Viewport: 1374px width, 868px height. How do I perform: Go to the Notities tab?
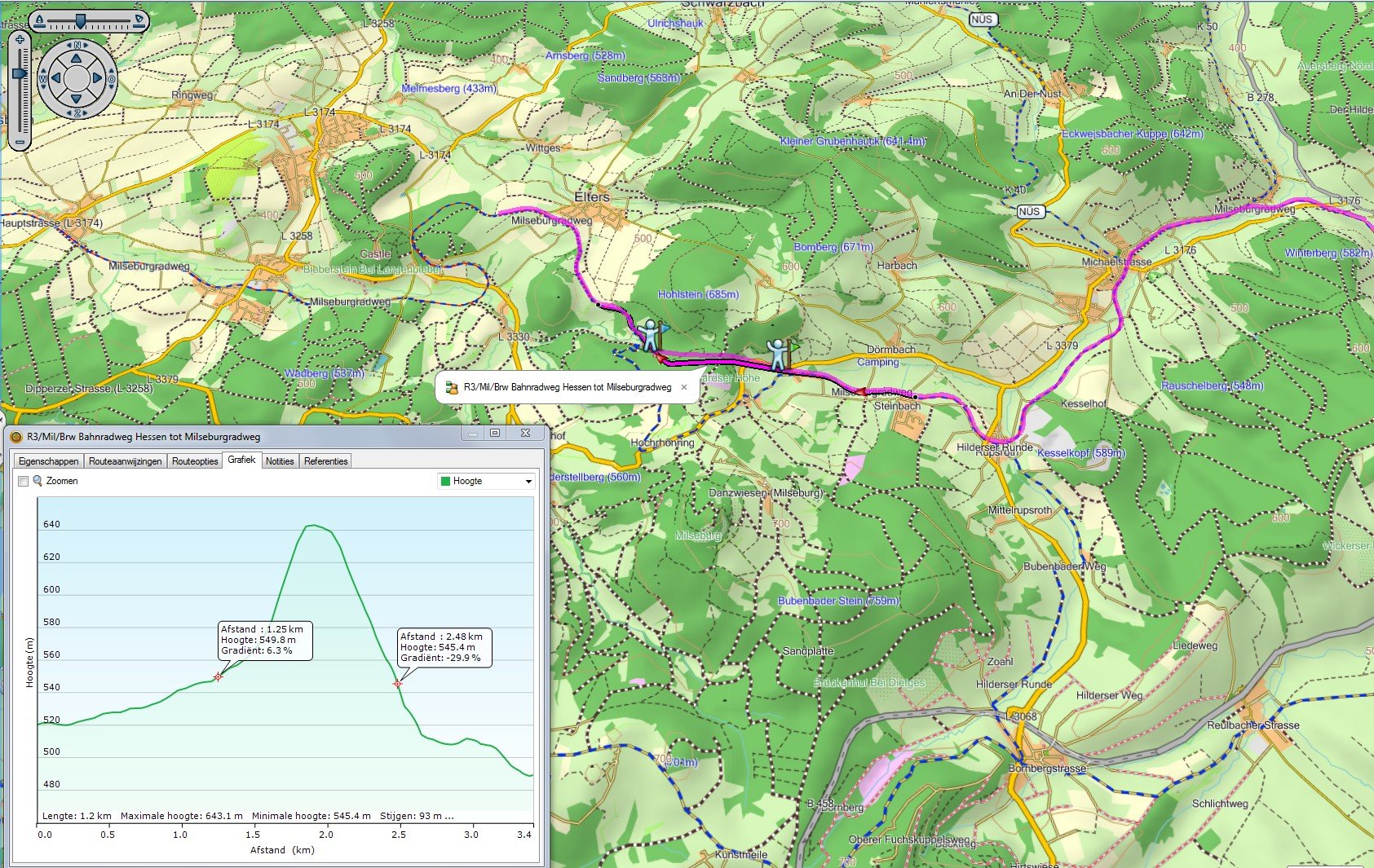point(280,461)
